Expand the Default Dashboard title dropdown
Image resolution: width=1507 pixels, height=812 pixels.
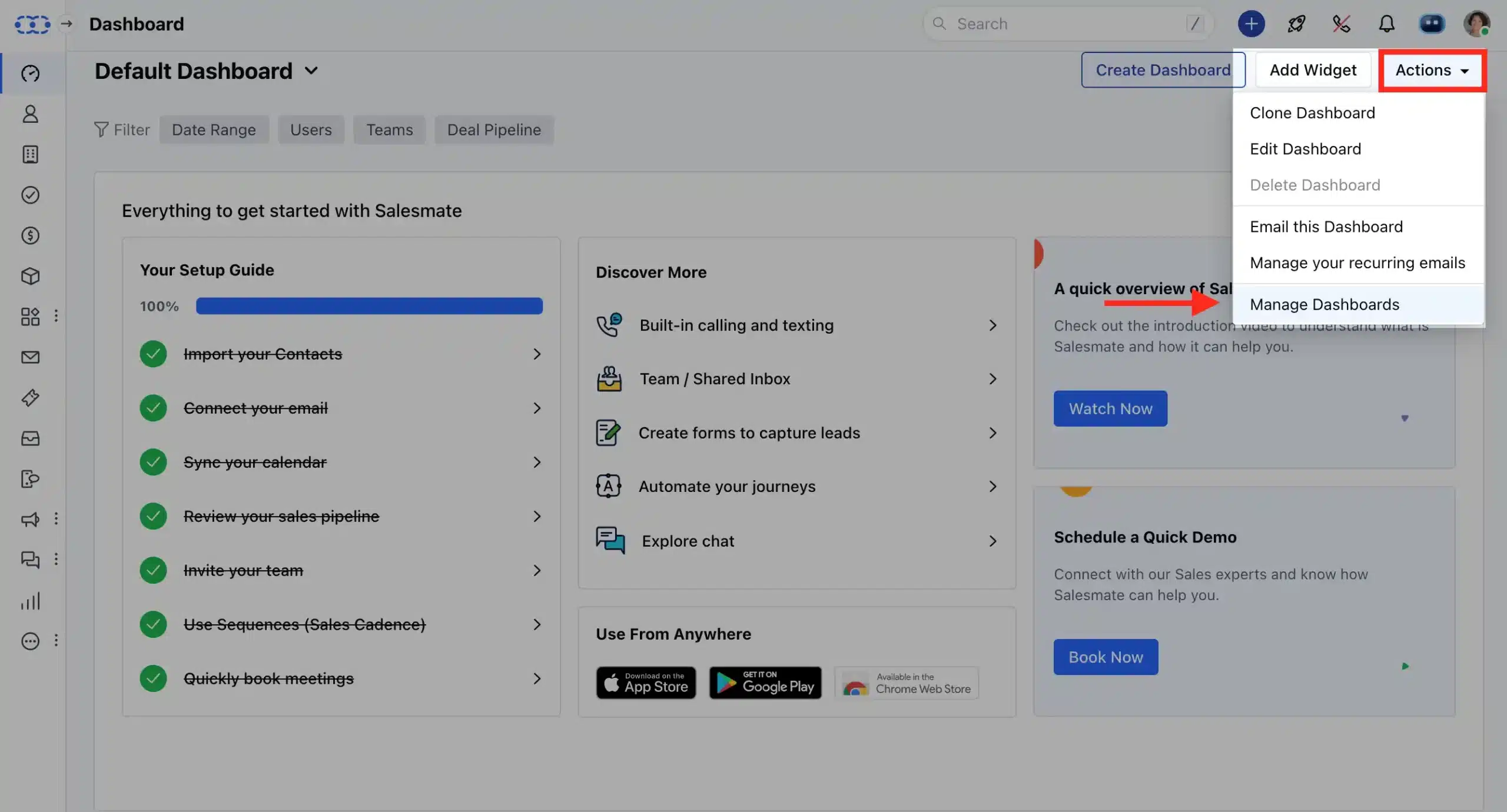[x=311, y=71]
